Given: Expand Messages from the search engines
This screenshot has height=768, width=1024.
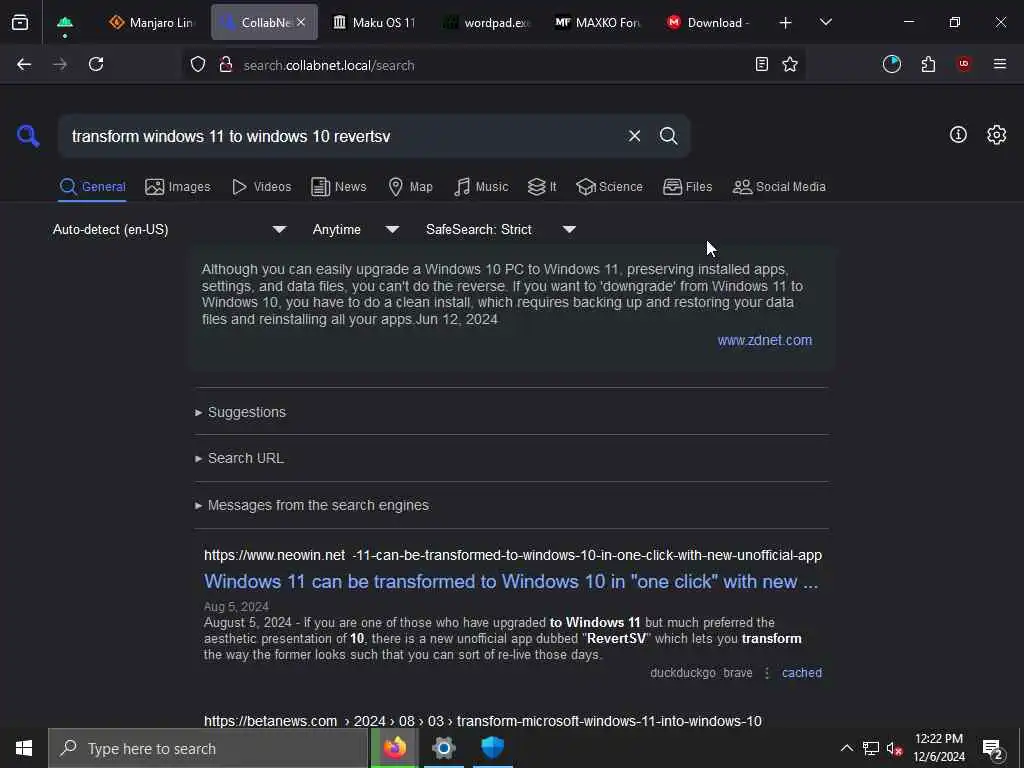Looking at the screenshot, I should (x=312, y=505).
